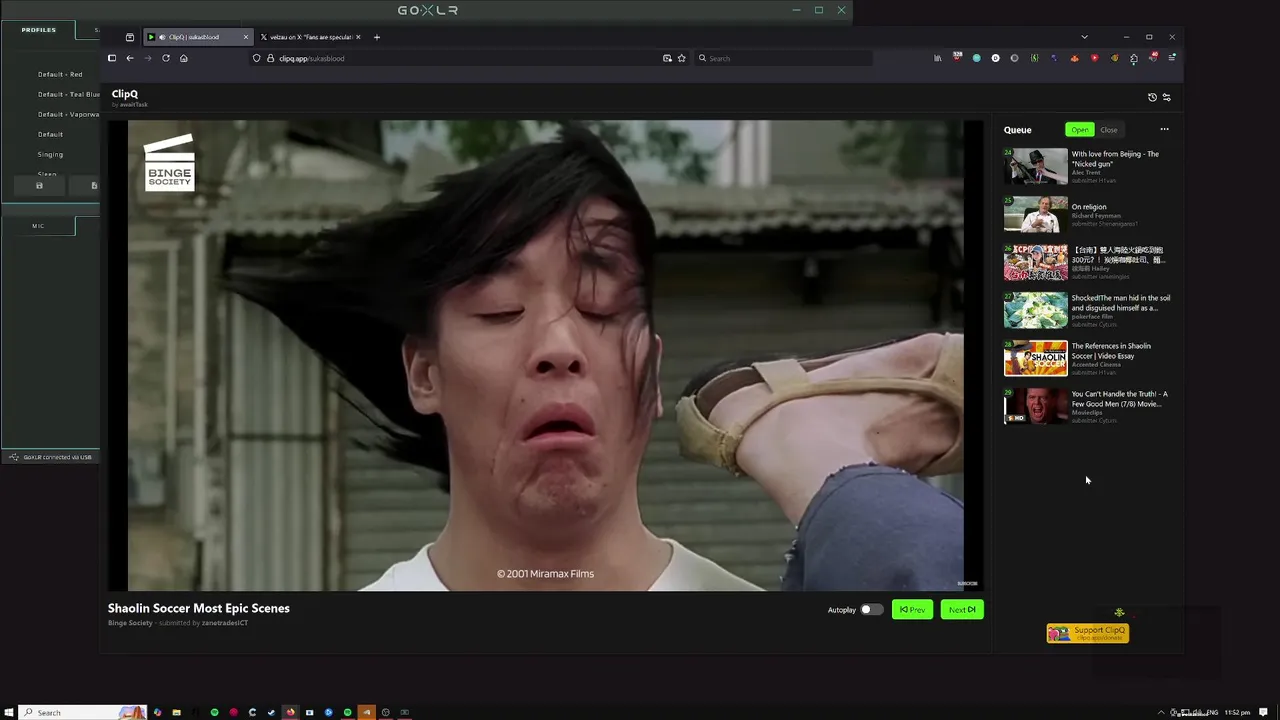This screenshot has width=1280, height=720.
Task: Select the Taiwanese food clip thumbnail numbered 26
Action: click(1036, 262)
